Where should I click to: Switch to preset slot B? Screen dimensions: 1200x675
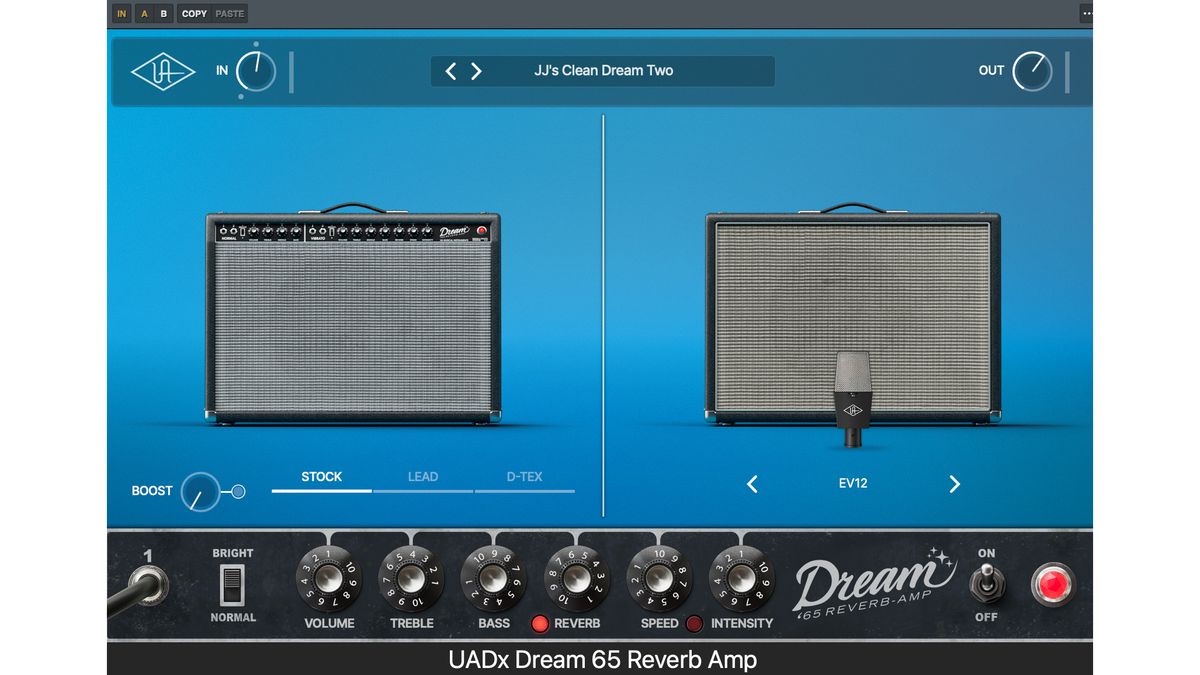pos(166,13)
